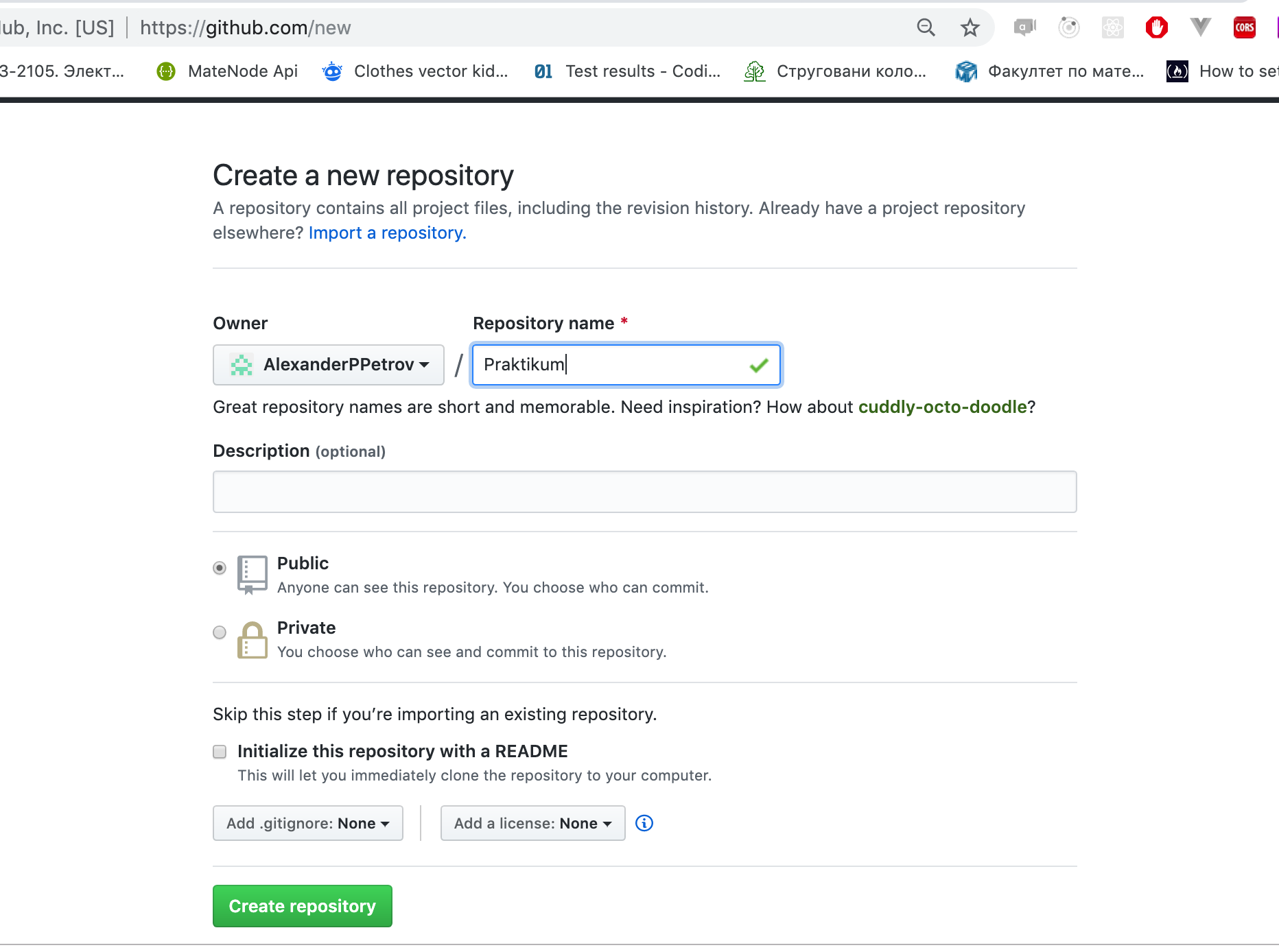1279x952 pixels.
Task: Open the red CORS extension icon
Action: point(1244,27)
